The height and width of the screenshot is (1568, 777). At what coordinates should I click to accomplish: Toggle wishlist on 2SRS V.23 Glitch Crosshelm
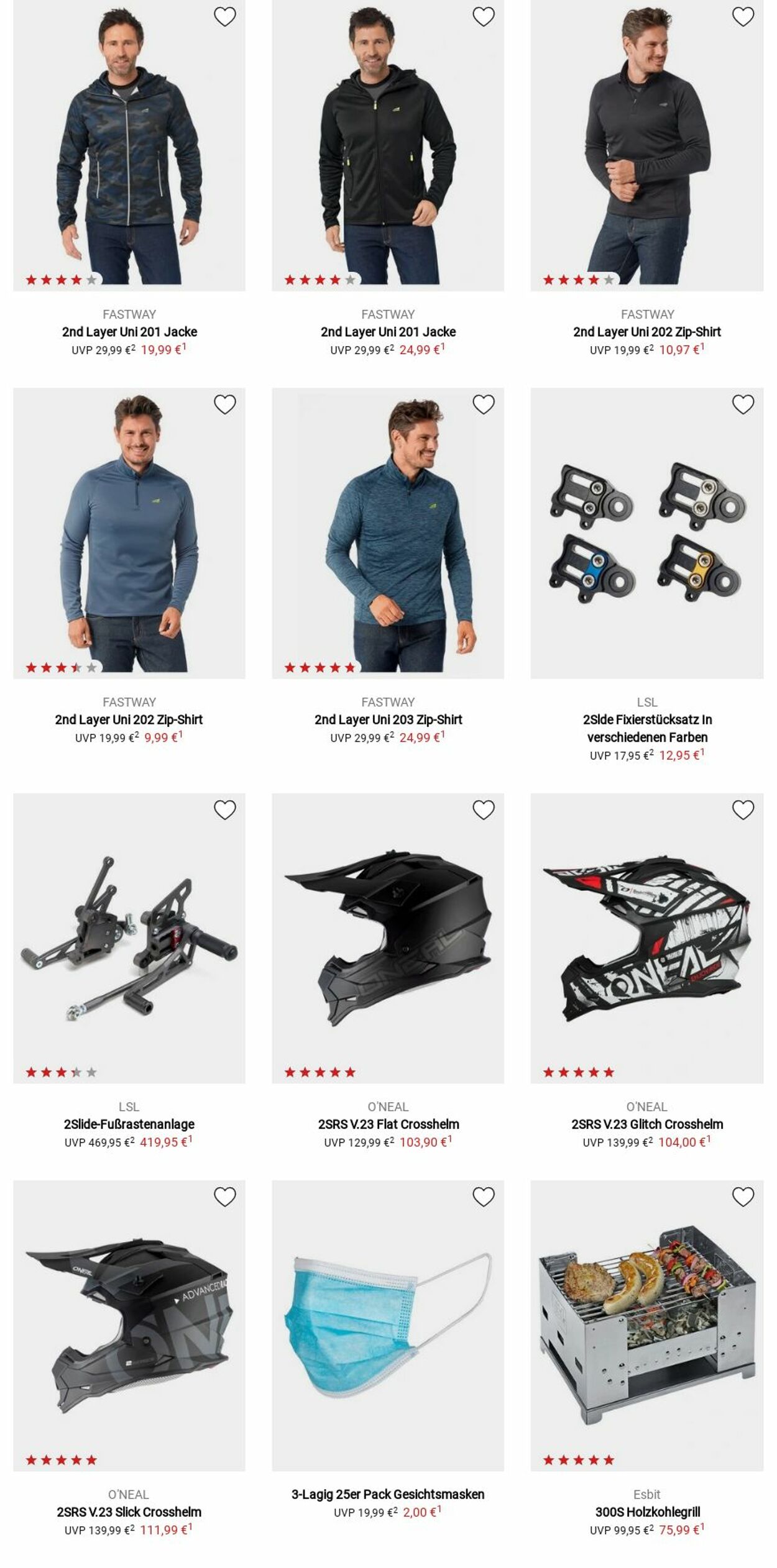coord(743,809)
